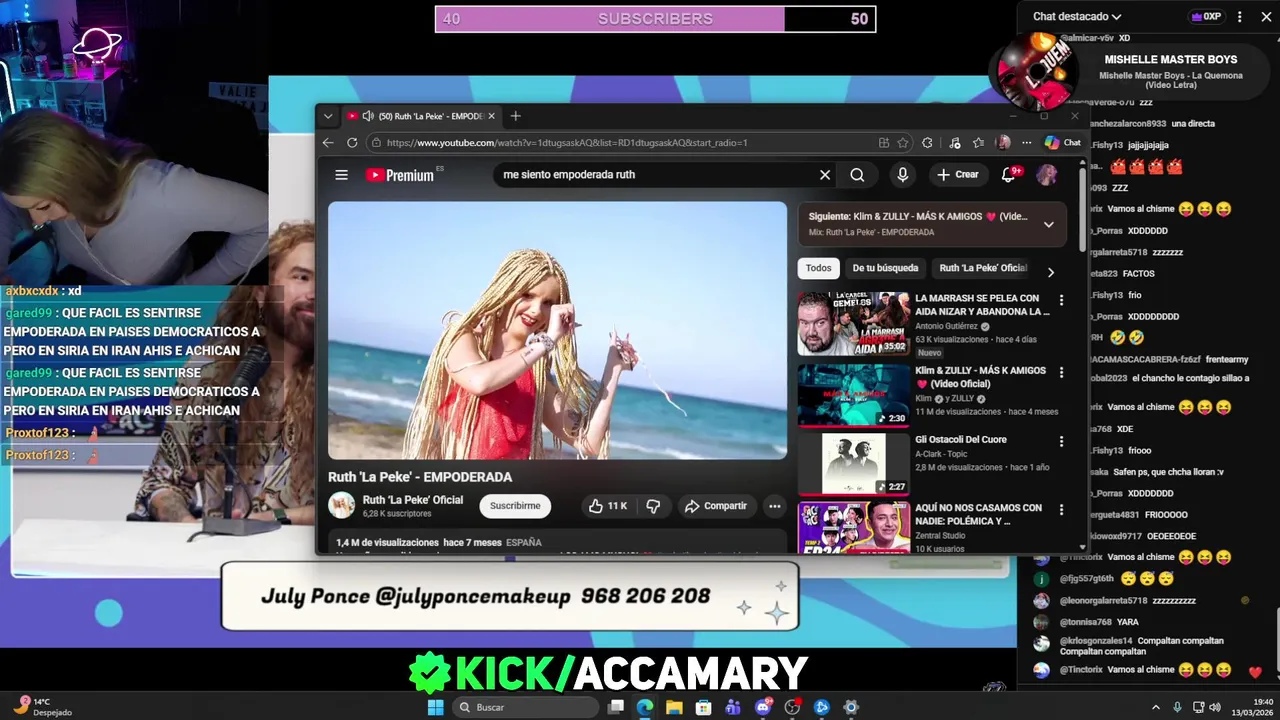The image size is (1280, 720).
Task: Click the '1,4 M de visualizaciones' text
Action: click(387, 543)
